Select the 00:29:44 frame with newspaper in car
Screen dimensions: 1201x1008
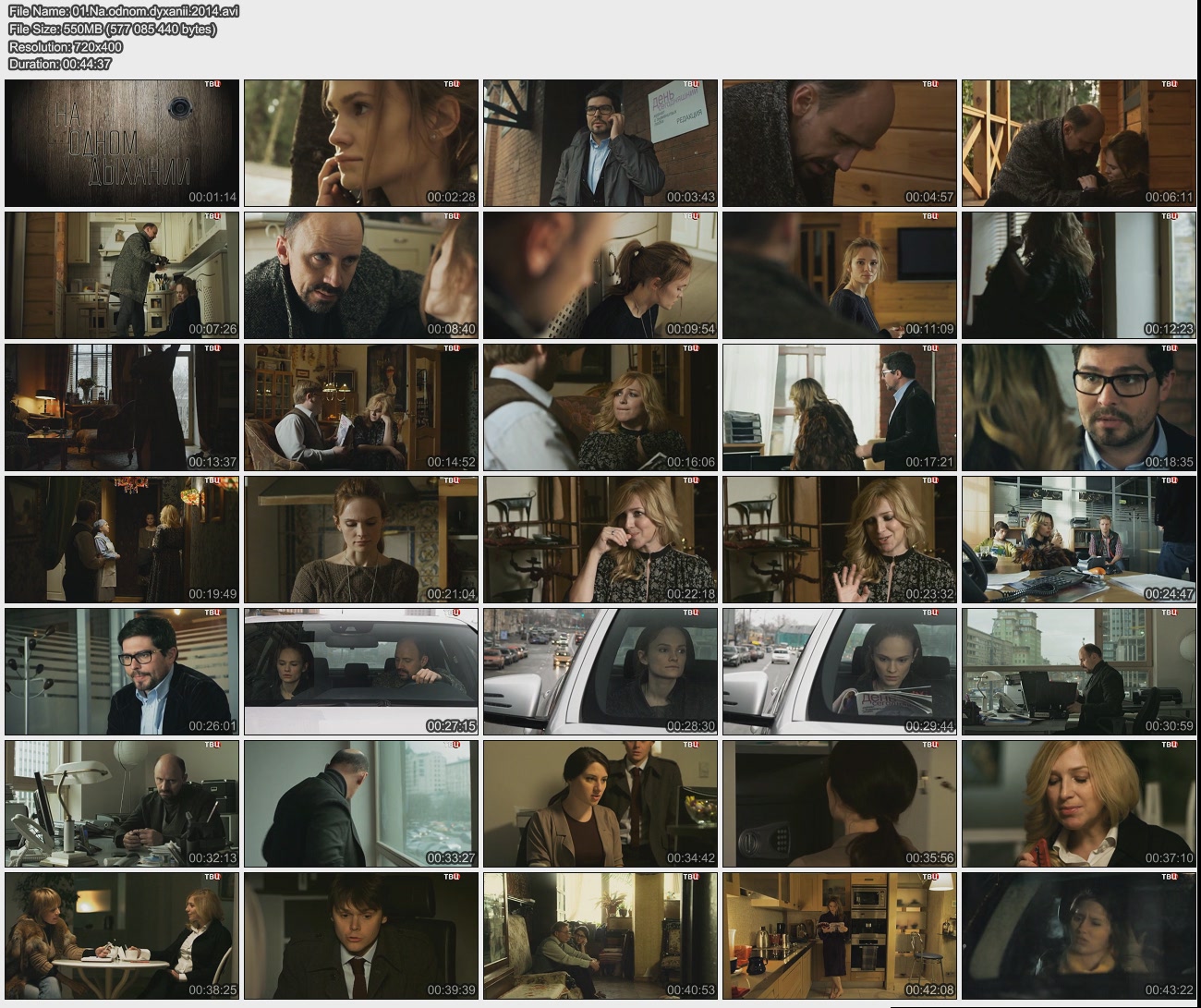point(839,672)
